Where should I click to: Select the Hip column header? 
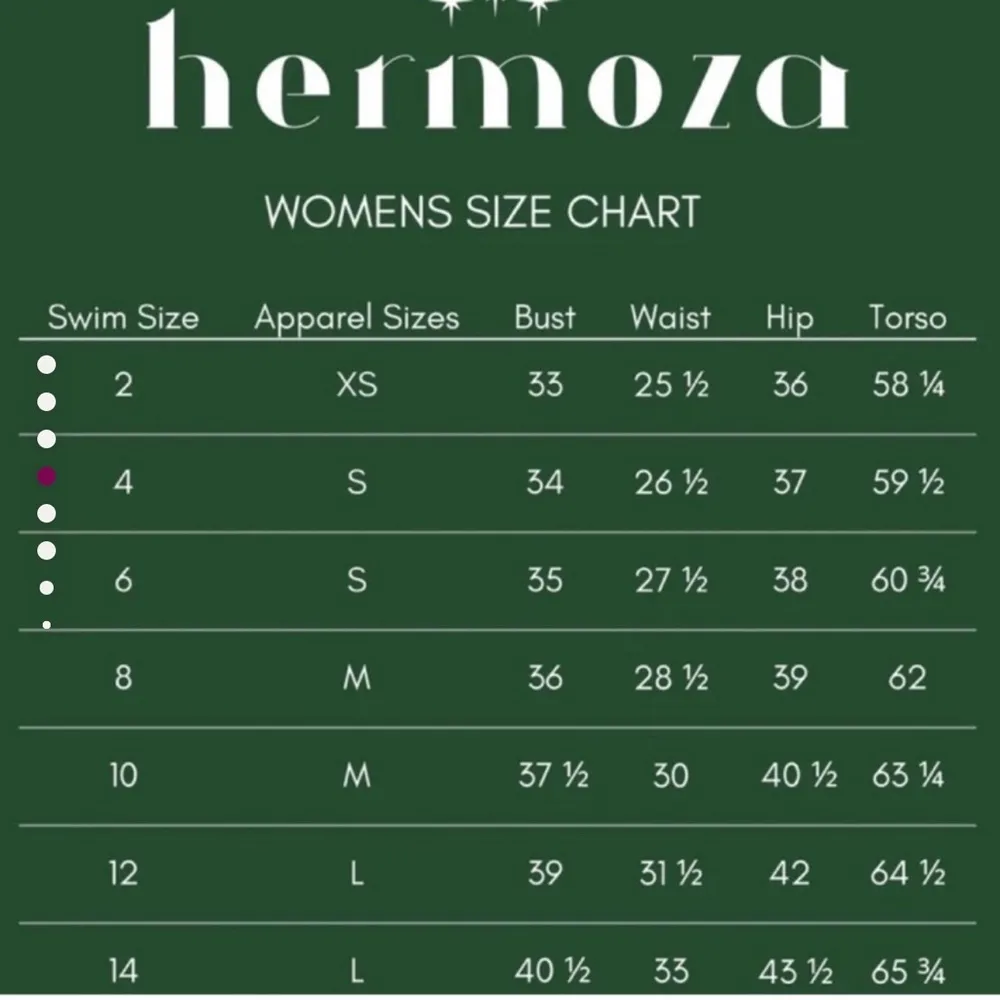(789, 318)
